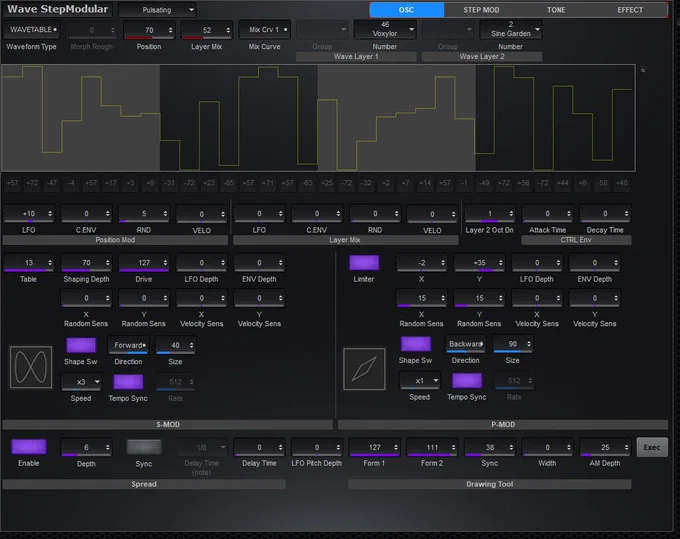The image size is (680, 539).
Task: Click the Layer Mix LFO stepper
Action: coord(259,213)
